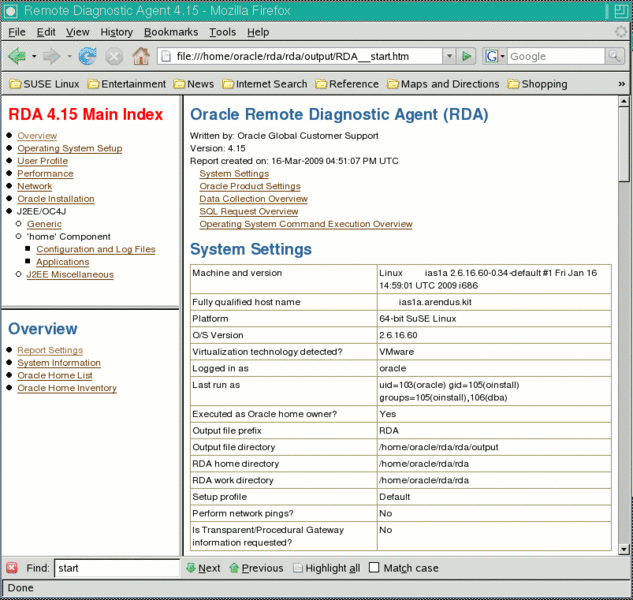The height and width of the screenshot is (600, 633).
Task: Click the page icon in the address bar
Action: (166, 56)
